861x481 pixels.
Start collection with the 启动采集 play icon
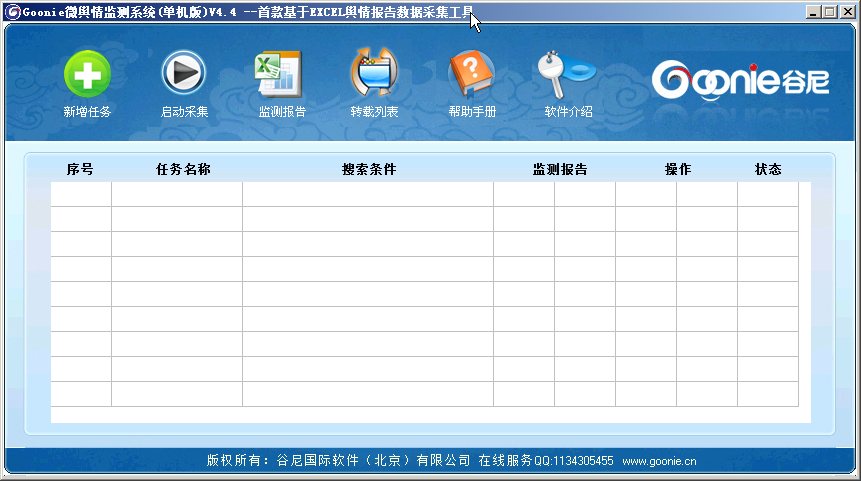pos(184,75)
